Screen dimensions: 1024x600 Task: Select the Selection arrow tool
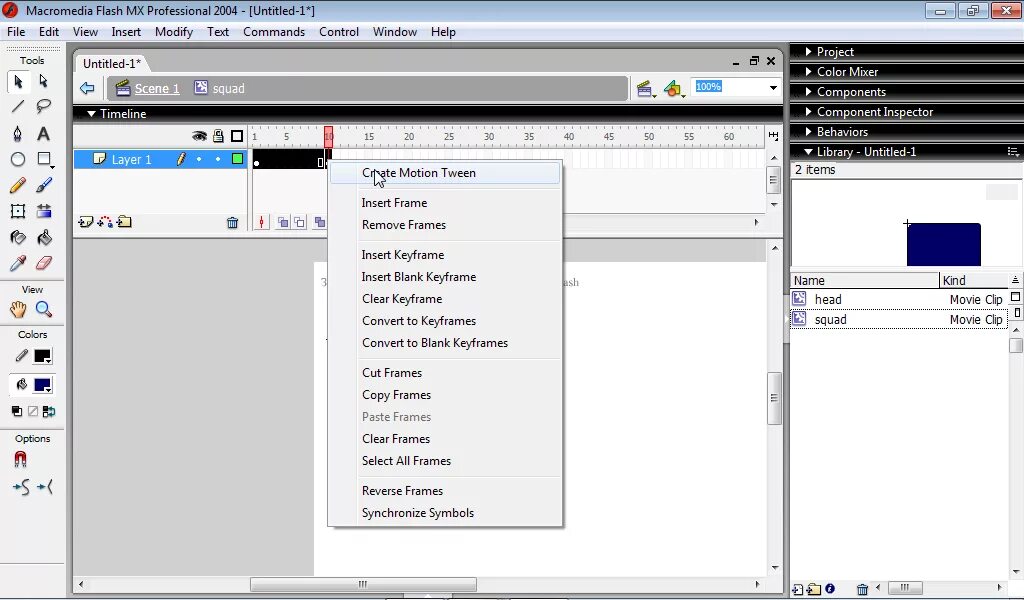pos(18,81)
